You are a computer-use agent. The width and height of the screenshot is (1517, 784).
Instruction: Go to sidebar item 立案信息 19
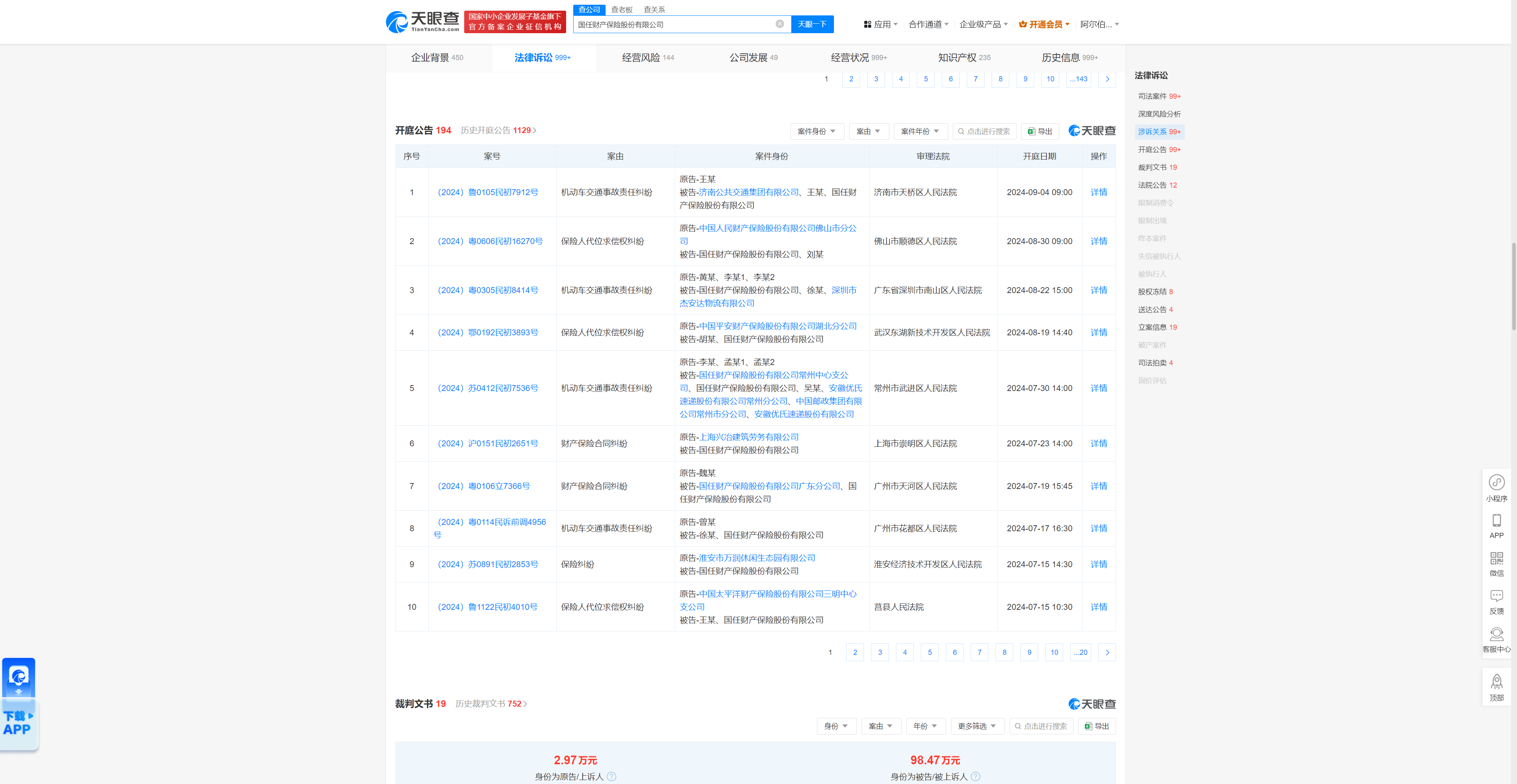pyautogui.click(x=1157, y=327)
